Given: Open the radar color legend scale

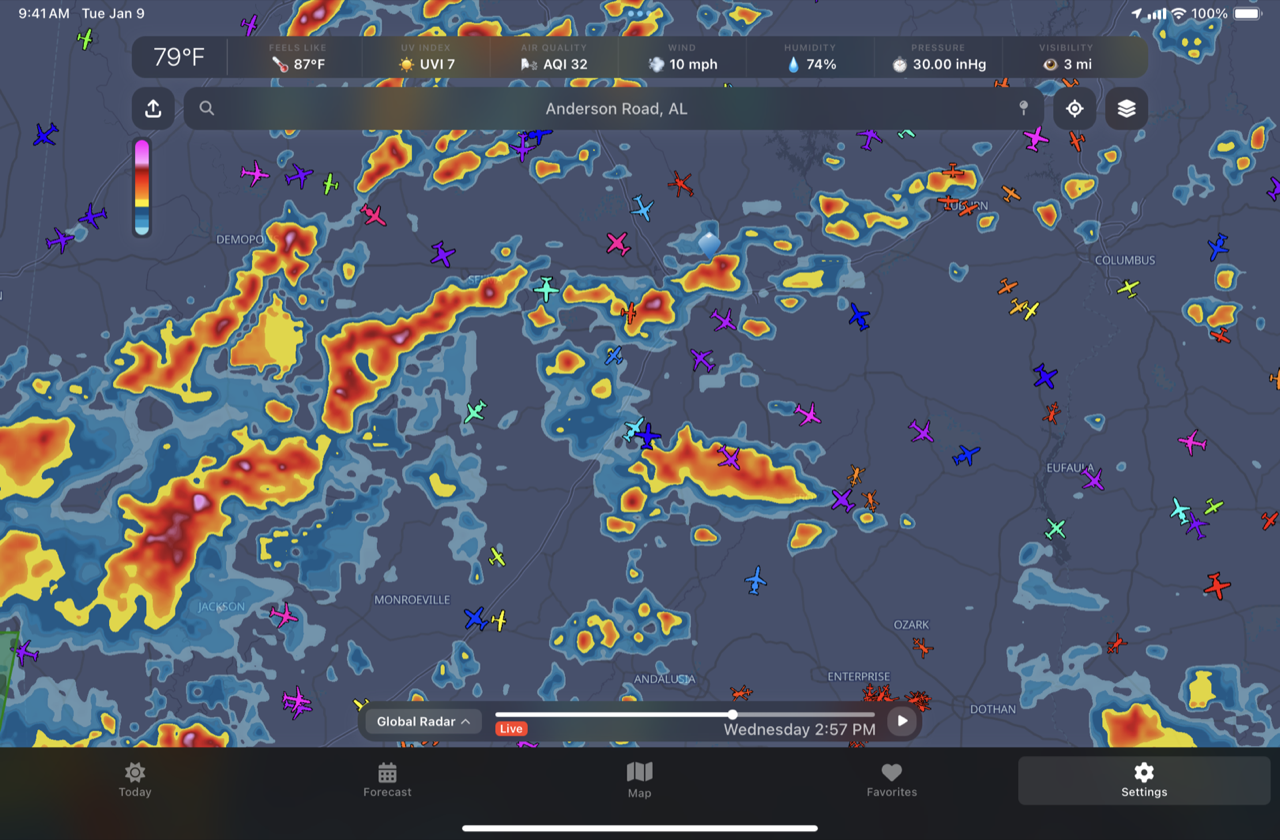Looking at the screenshot, I should (x=142, y=187).
